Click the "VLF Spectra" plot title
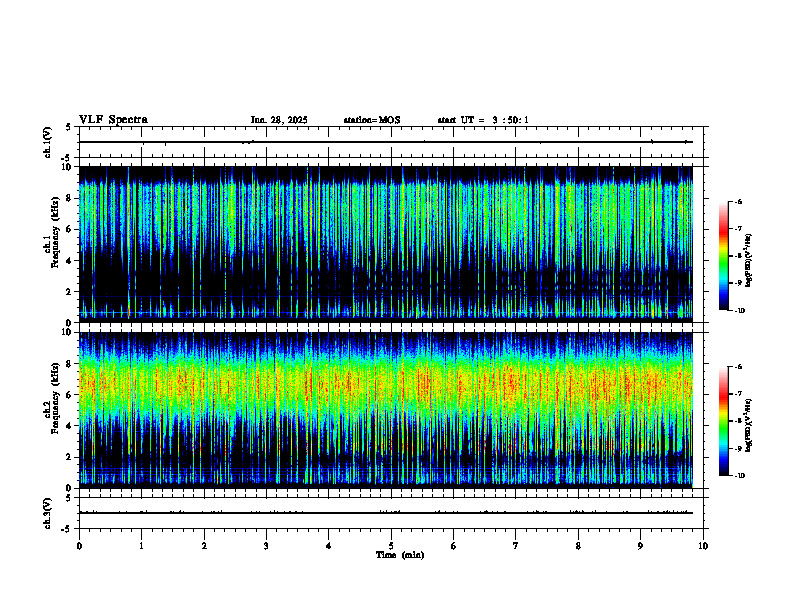This screenshot has height=612, width=792. click(x=113, y=120)
